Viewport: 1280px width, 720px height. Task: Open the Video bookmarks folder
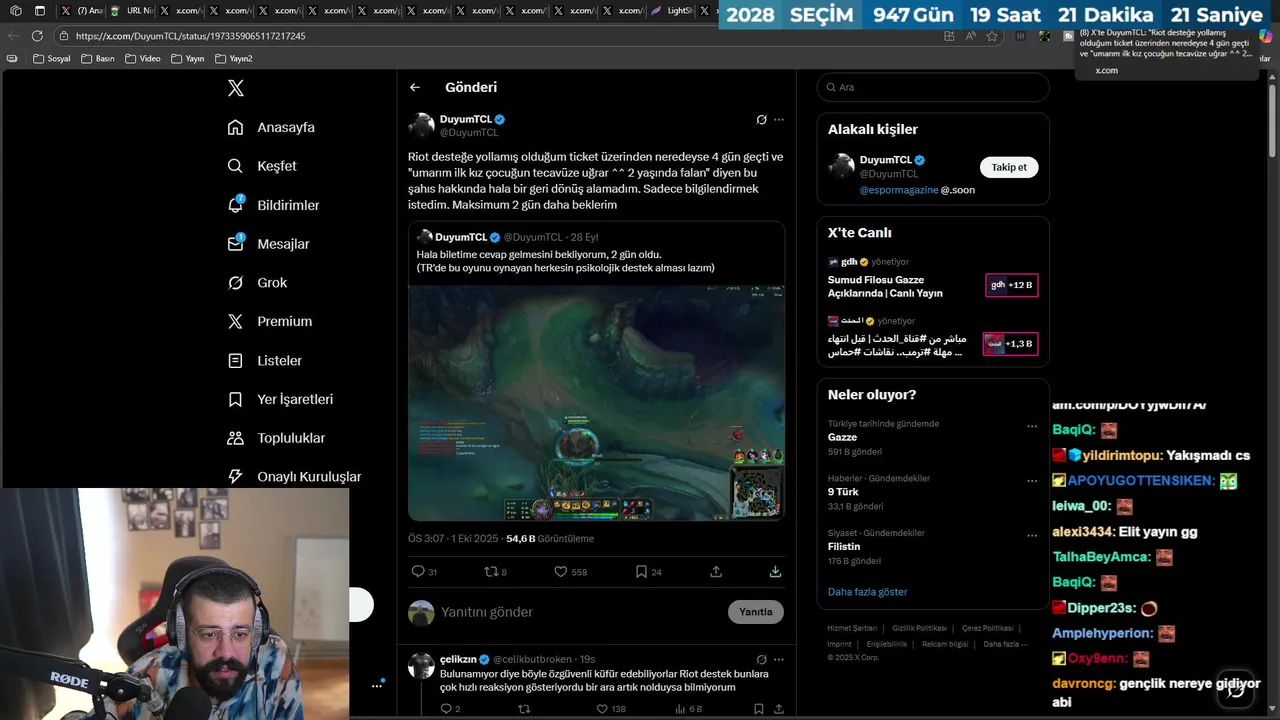pos(143,59)
